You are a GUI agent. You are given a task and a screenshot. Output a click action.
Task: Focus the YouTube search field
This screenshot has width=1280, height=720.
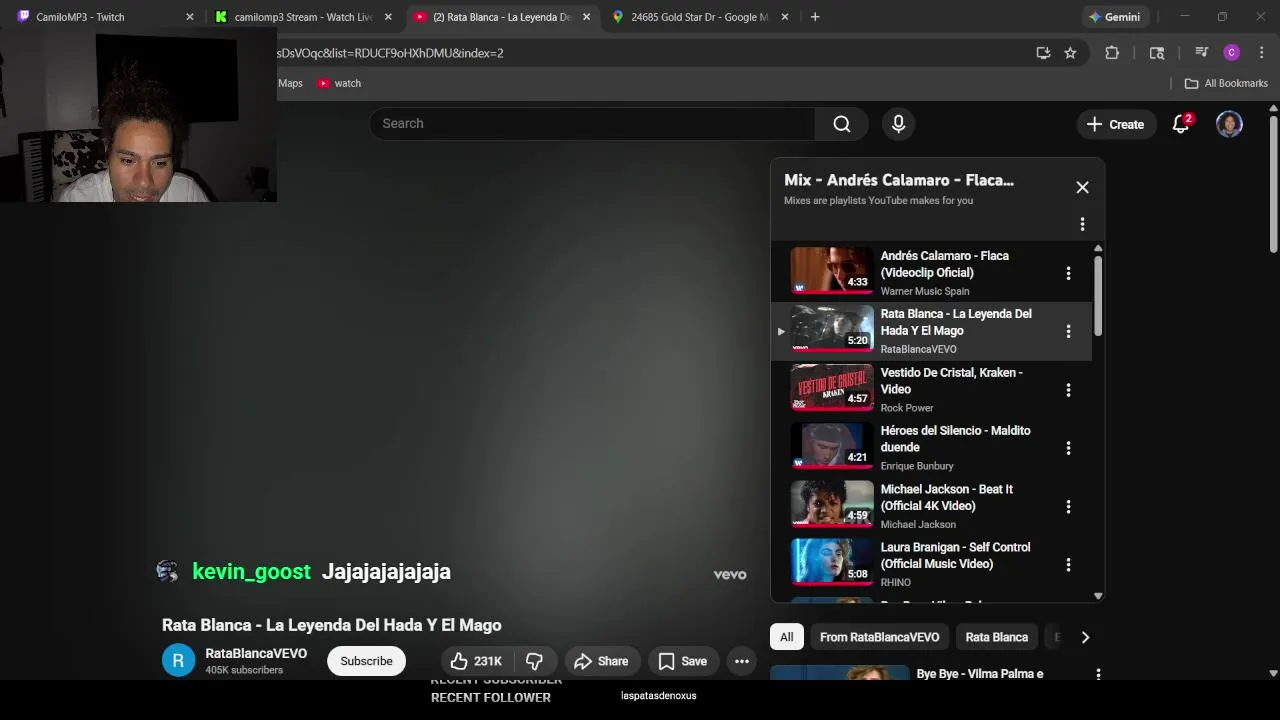[x=592, y=124]
